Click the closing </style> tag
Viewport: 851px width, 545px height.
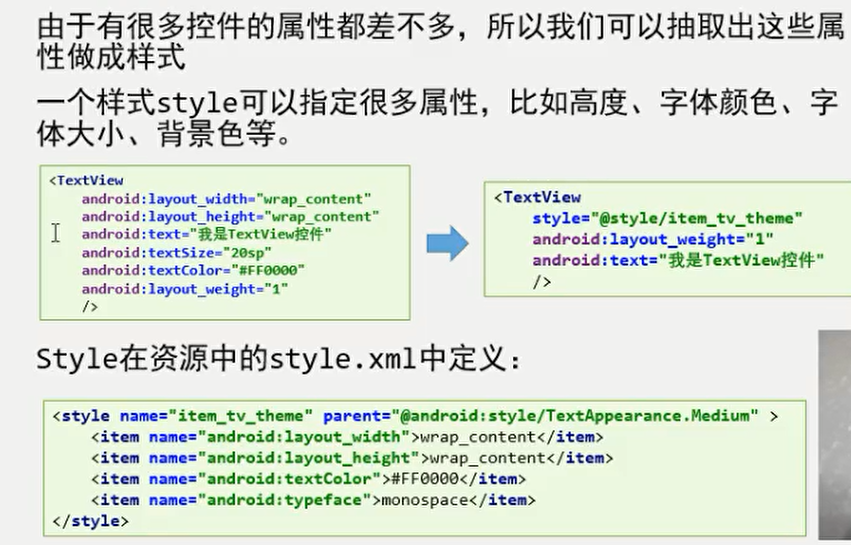coord(90,522)
